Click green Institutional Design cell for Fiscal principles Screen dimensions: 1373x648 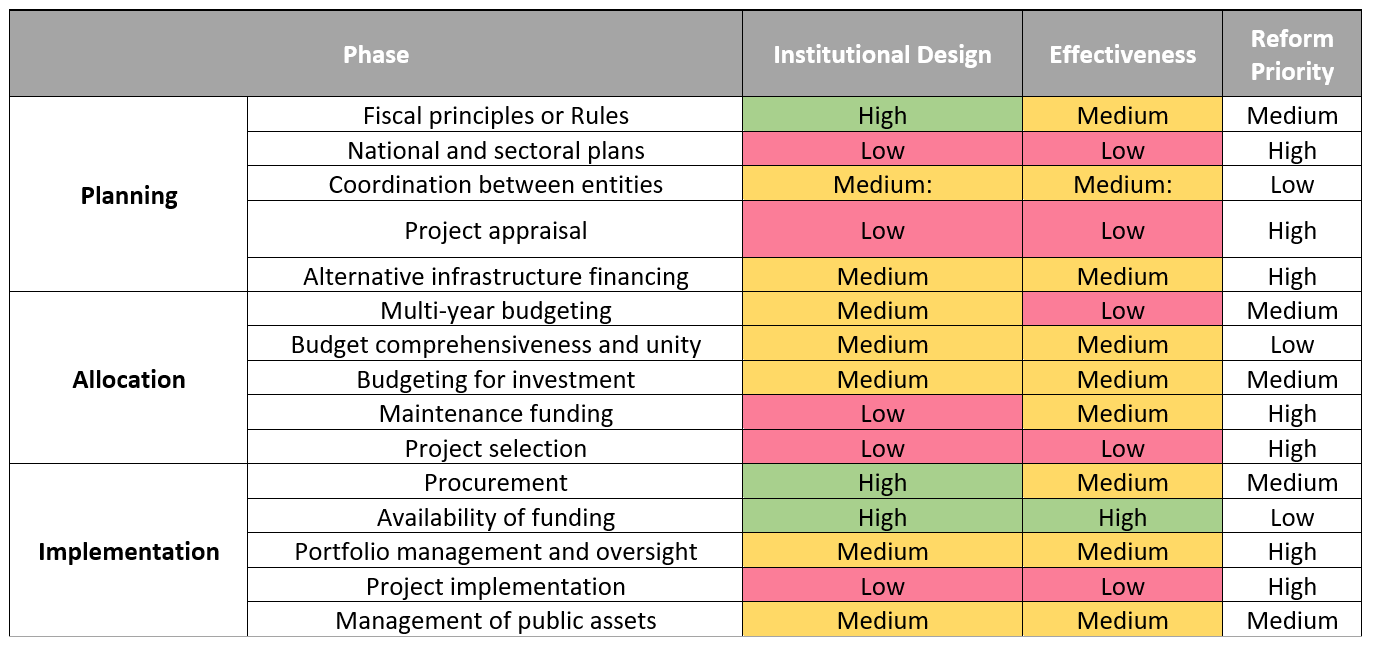pyautogui.click(x=882, y=115)
